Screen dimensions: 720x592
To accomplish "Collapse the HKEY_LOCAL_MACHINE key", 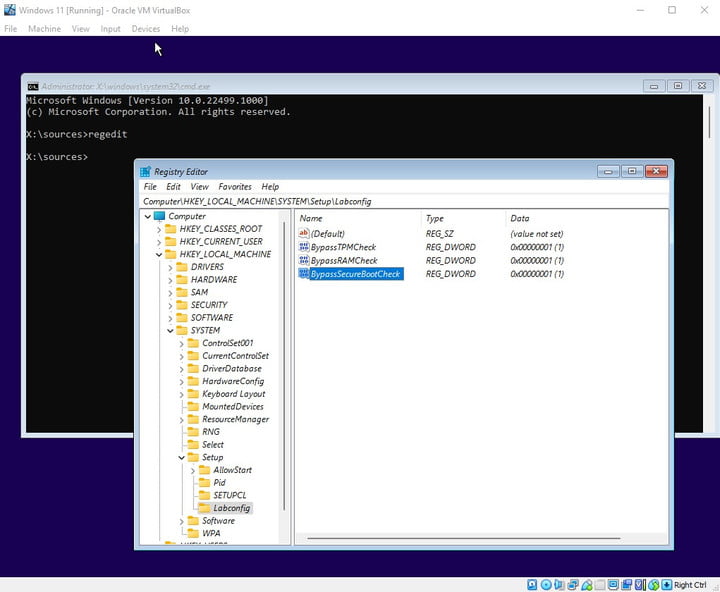I will [159, 254].
